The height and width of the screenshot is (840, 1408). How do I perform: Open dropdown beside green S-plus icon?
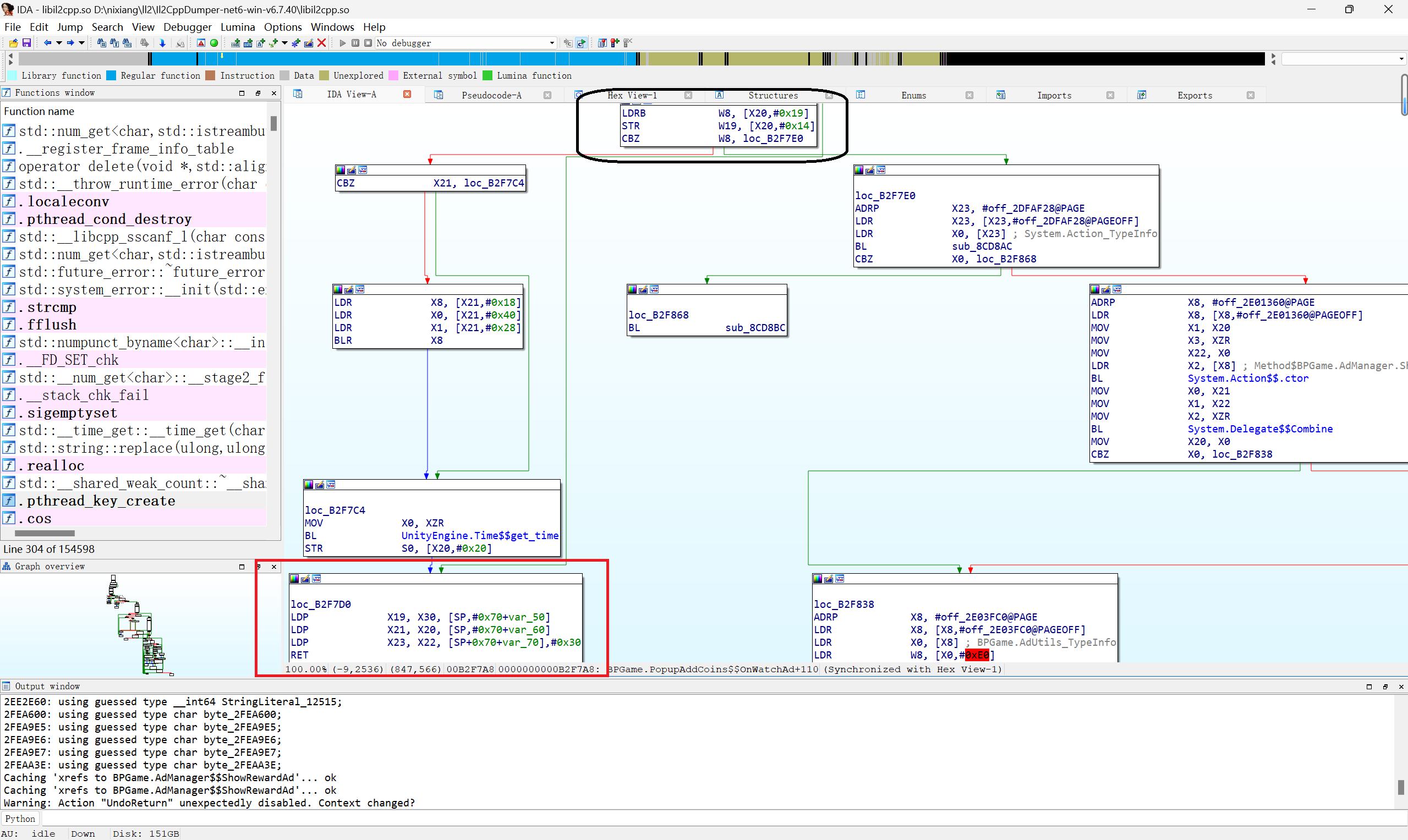[x=284, y=43]
